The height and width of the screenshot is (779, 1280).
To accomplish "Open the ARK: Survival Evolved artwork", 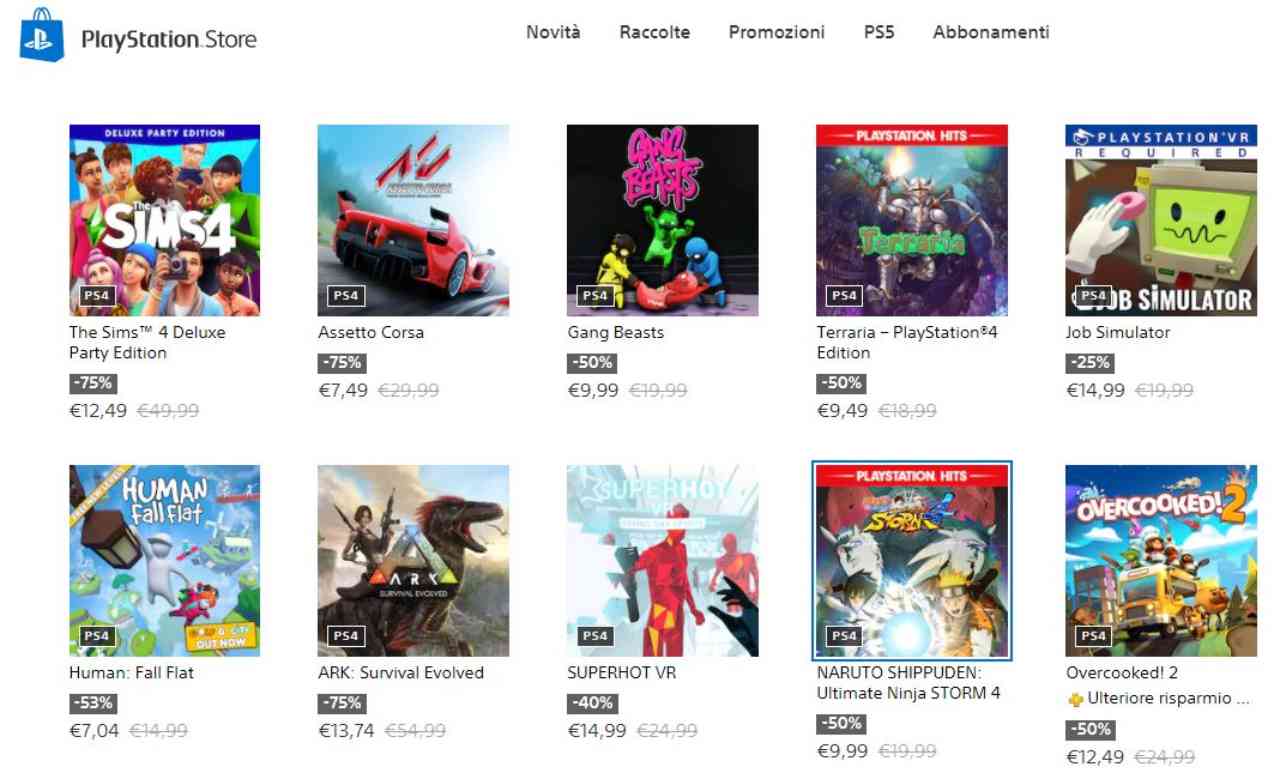I will pos(413,560).
